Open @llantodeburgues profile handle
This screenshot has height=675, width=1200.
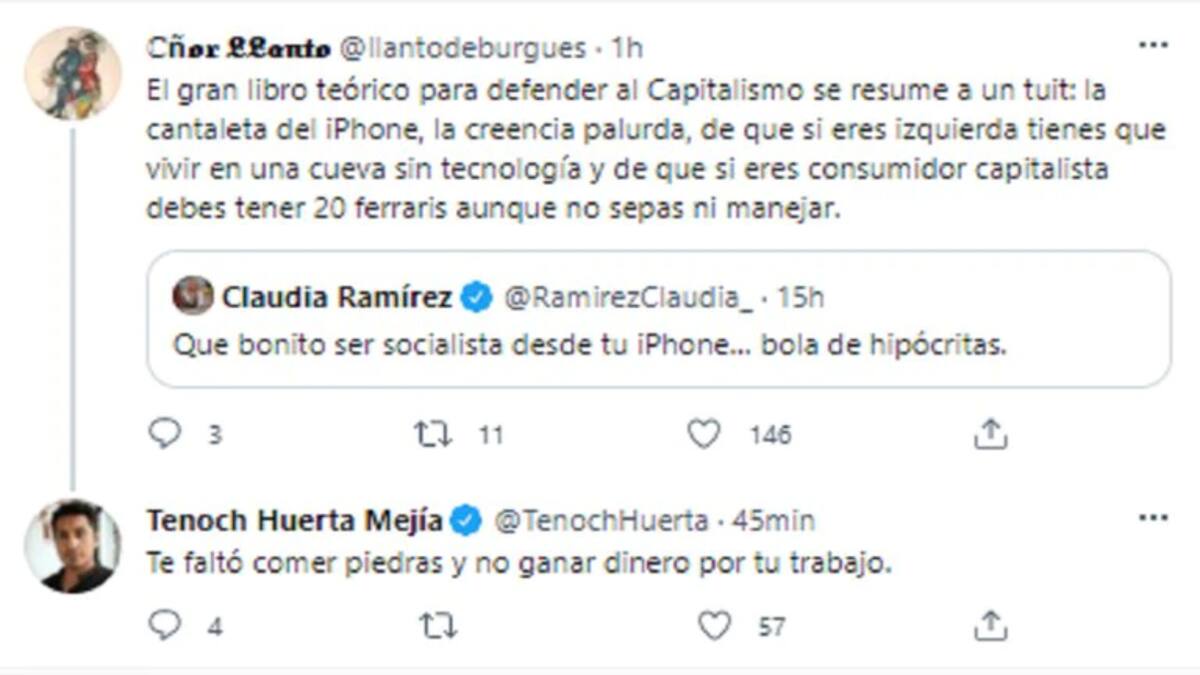pos(464,47)
